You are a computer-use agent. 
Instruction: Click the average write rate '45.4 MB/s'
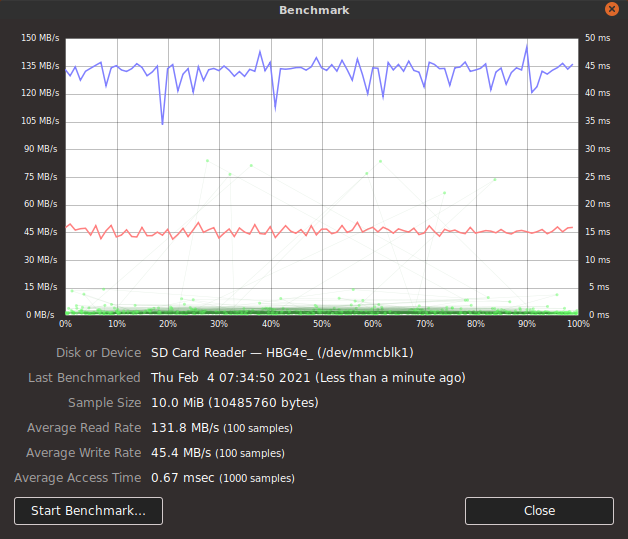(181, 453)
